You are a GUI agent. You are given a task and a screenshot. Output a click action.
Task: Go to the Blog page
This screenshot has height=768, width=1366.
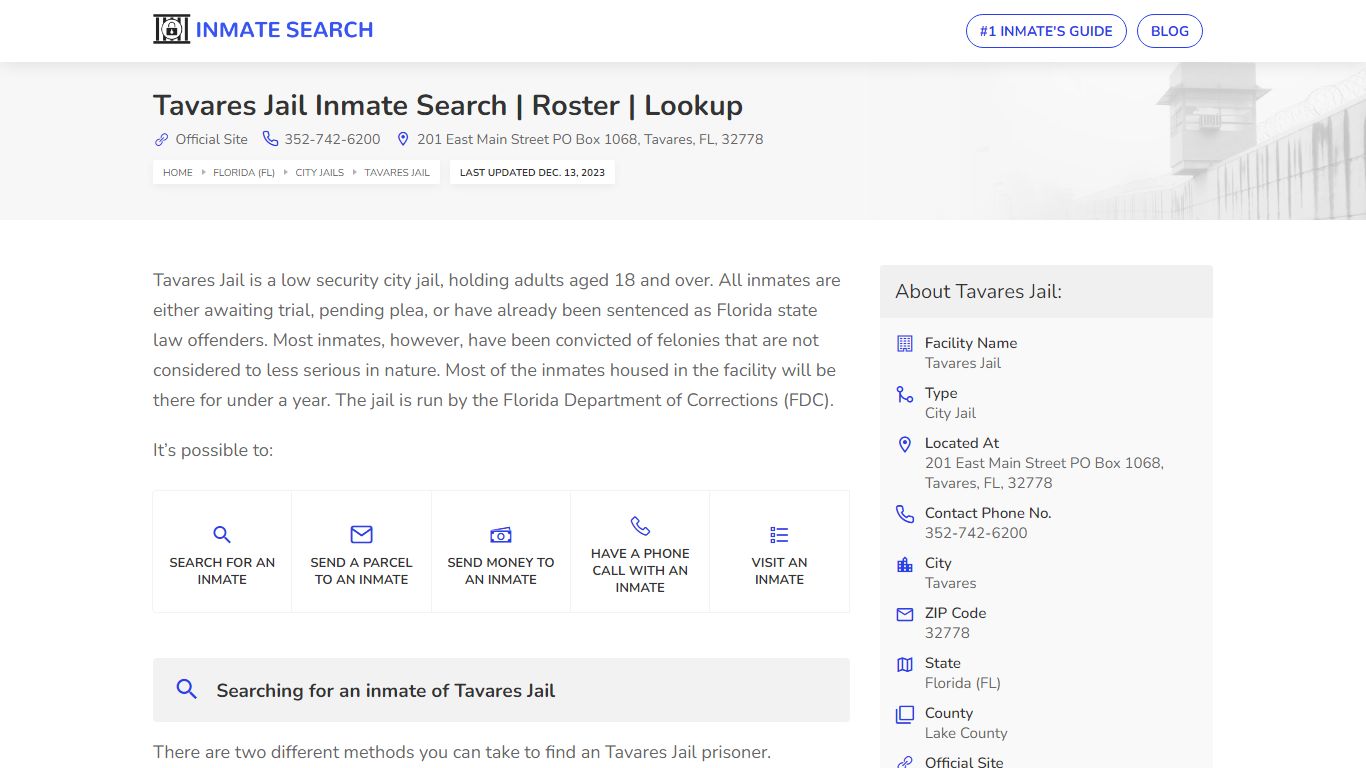point(1170,31)
